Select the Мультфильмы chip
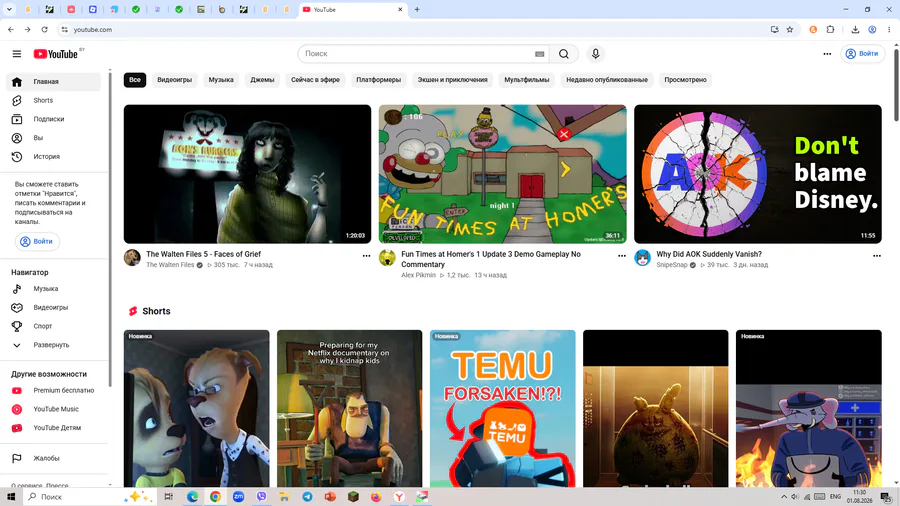Image resolution: width=900 pixels, height=506 pixels. [526, 80]
